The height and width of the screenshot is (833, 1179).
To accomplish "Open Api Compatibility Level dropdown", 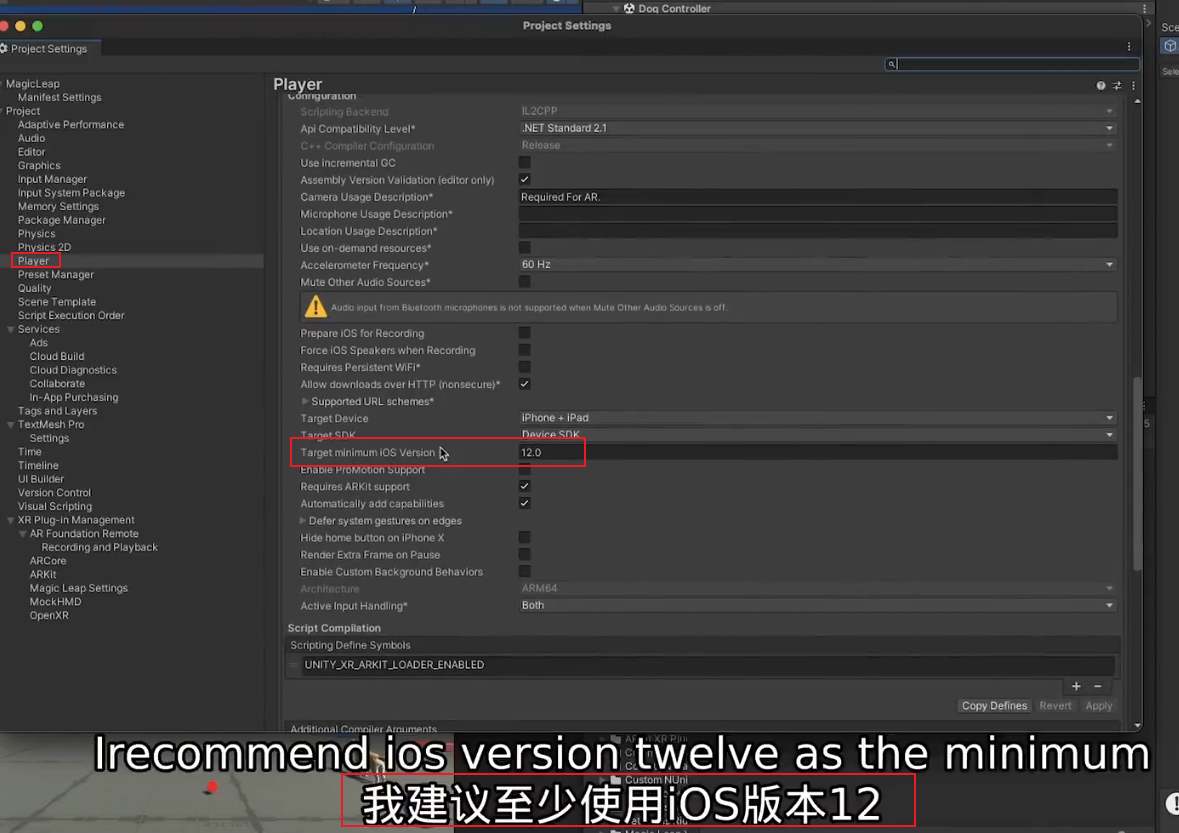I will click(817, 129).
